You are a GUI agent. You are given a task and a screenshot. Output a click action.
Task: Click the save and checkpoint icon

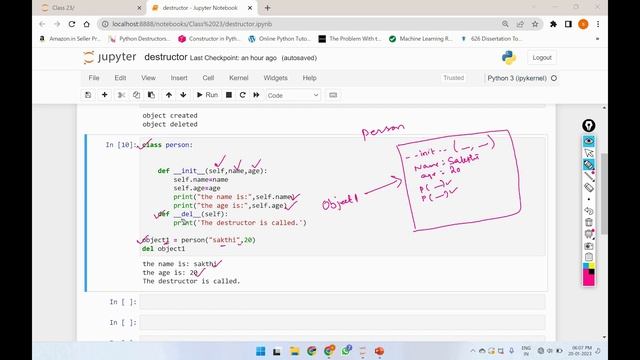click(x=88, y=95)
